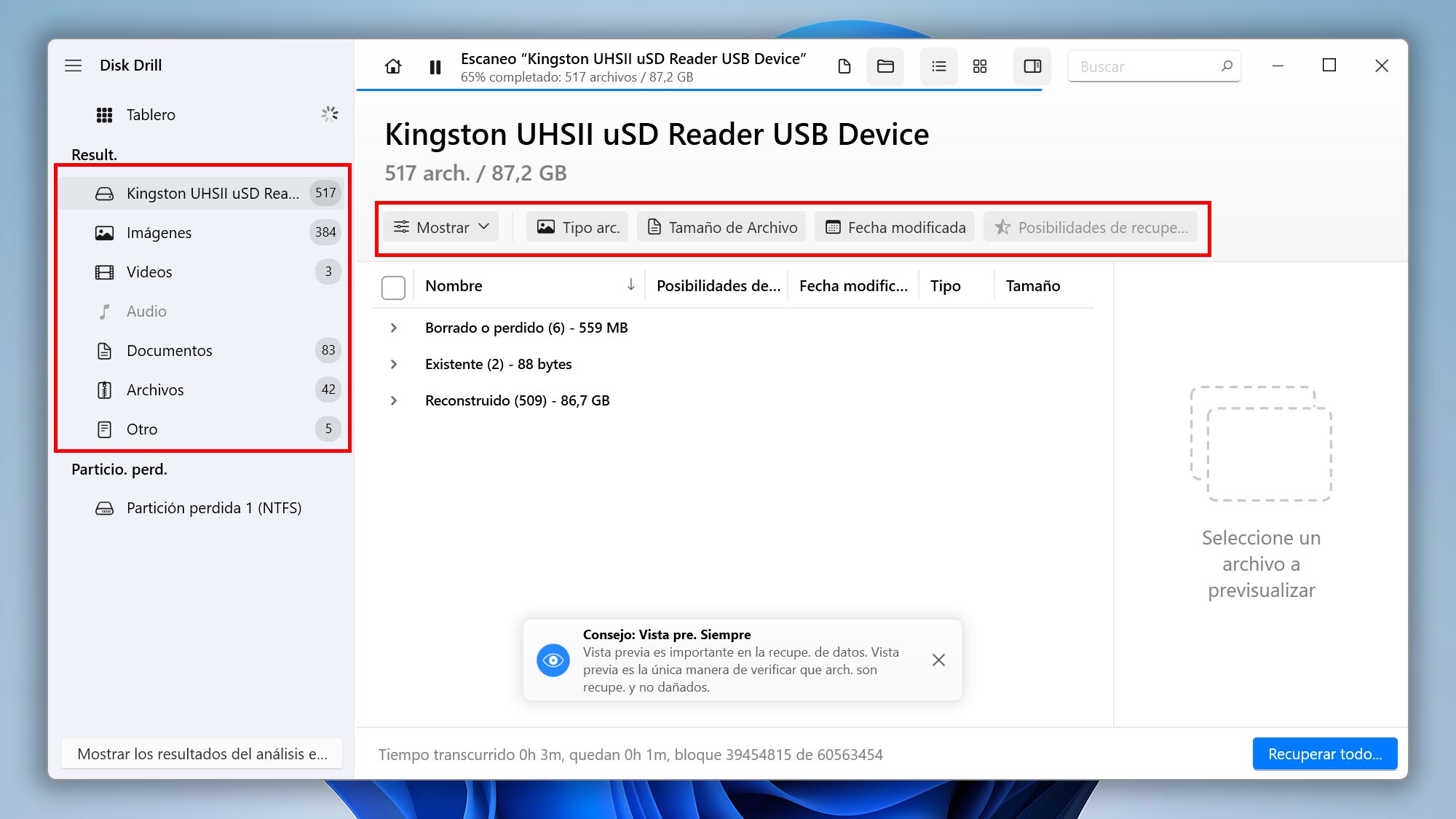
Task: Click the sort arrow in Nombre column
Action: point(630,285)
